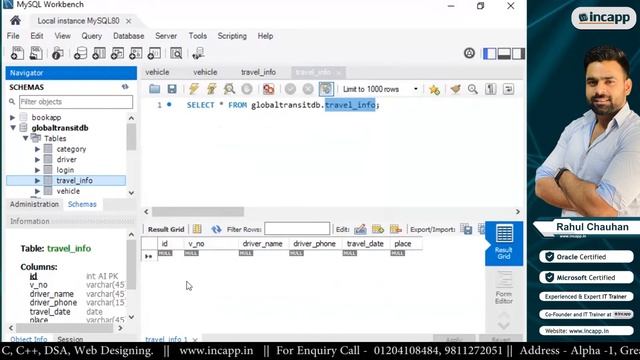Image resolution: width=640 pixels, height=360 pixels.
Task: Switch to Administration navigator tab
Action: 34,204
